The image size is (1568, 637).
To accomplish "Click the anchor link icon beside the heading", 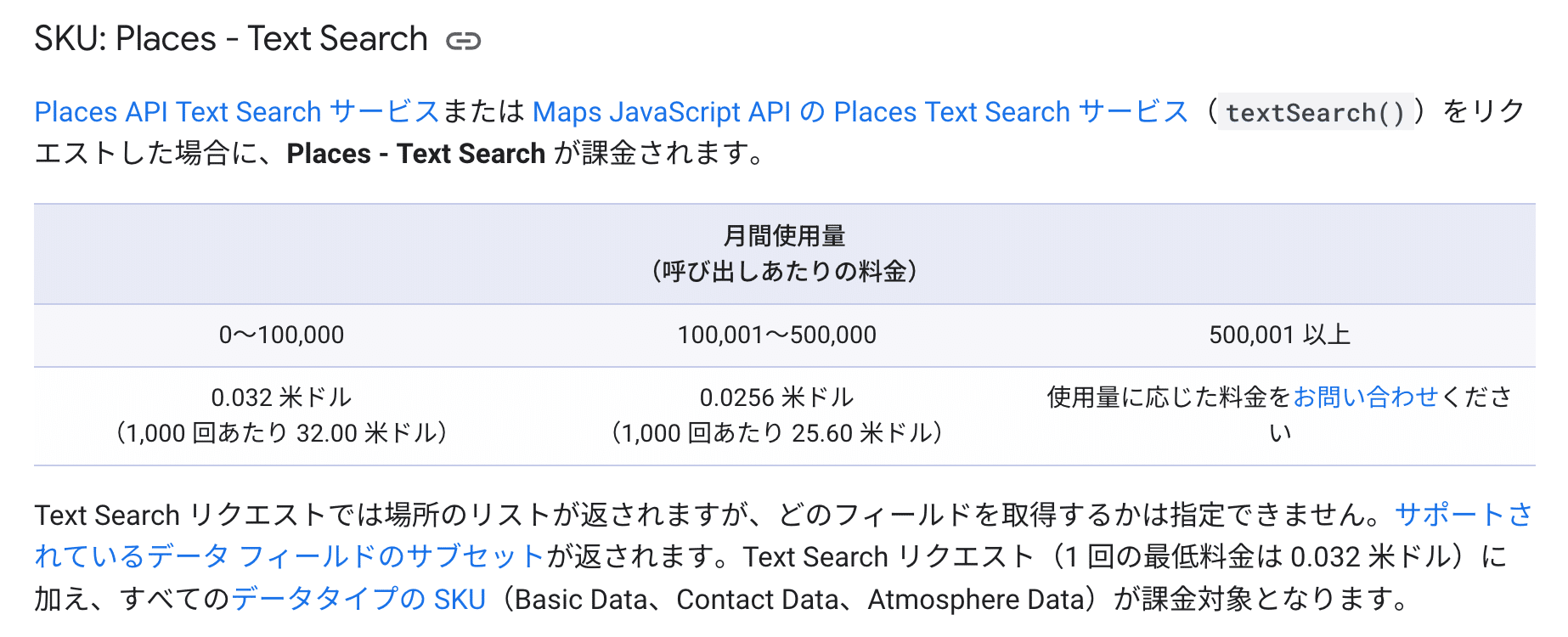I will (464, 41).
